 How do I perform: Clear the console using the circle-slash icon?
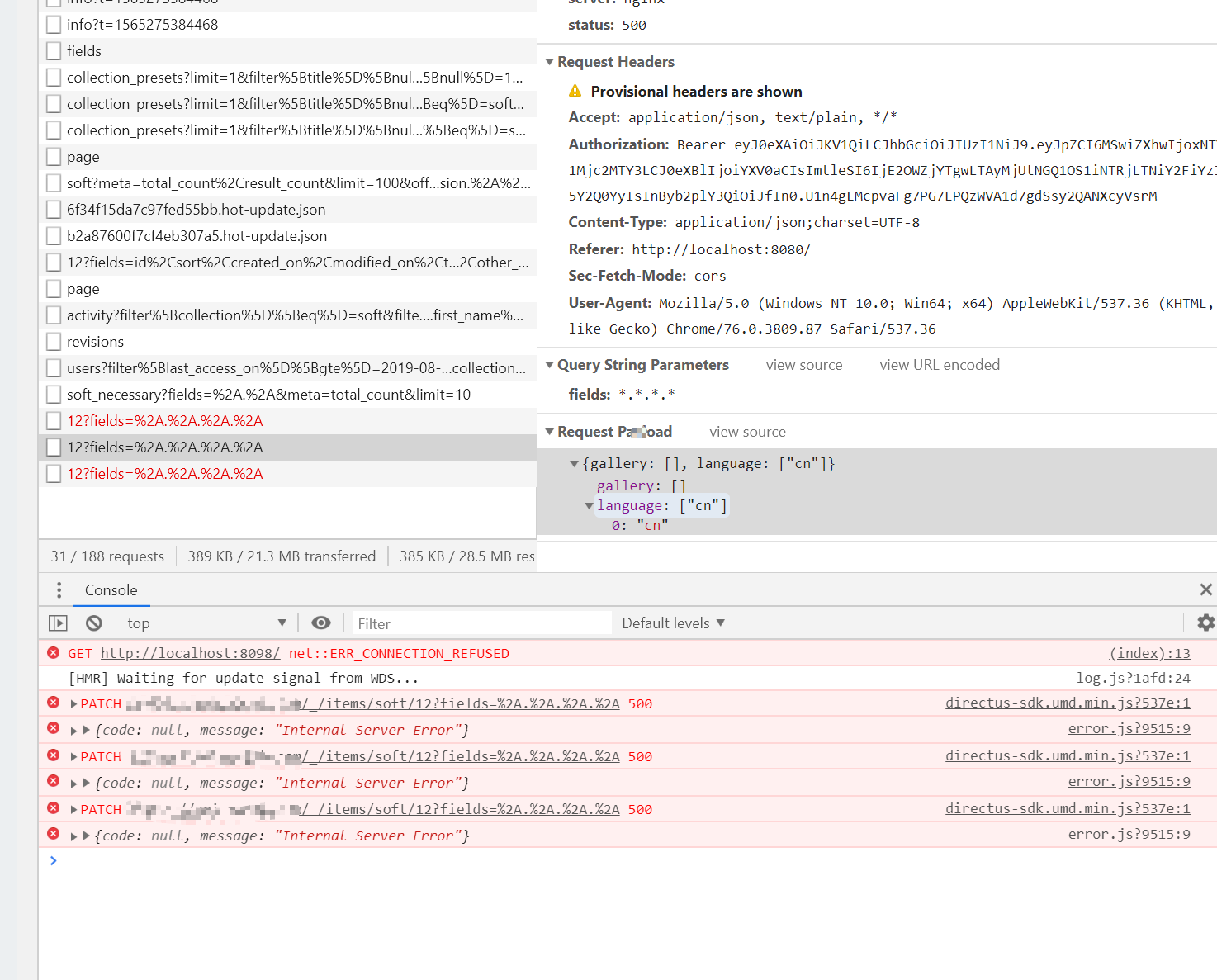[93, 623]
